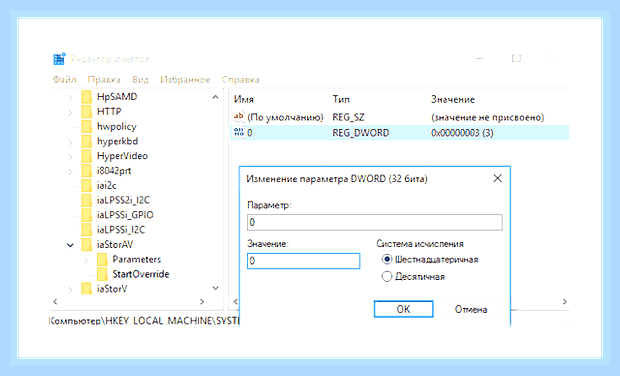Click the i8042prt folder icon
620x376 pixels.
pyautogui.click(x=87, y=171)
